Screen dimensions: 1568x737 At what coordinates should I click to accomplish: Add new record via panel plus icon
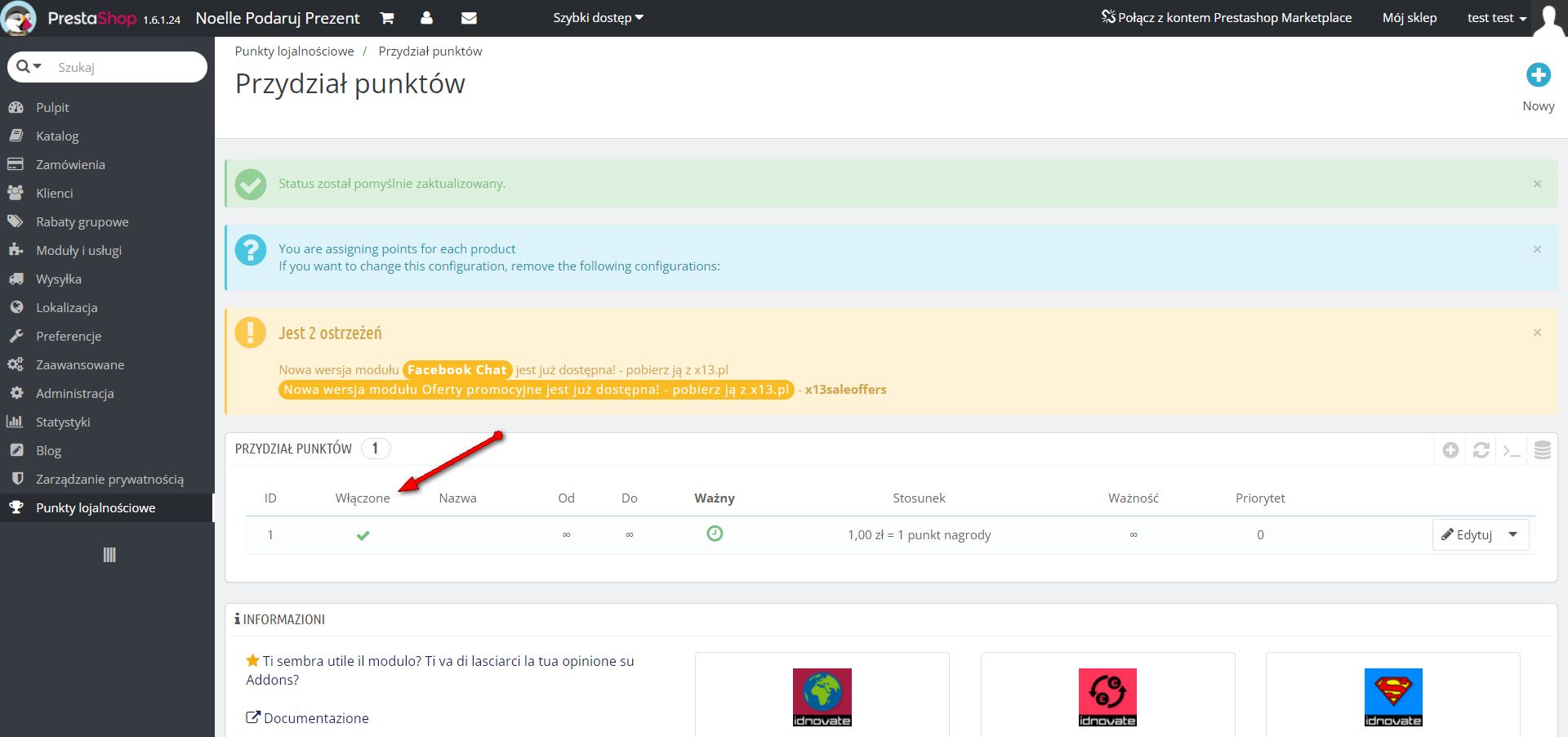pos(1450,450)
